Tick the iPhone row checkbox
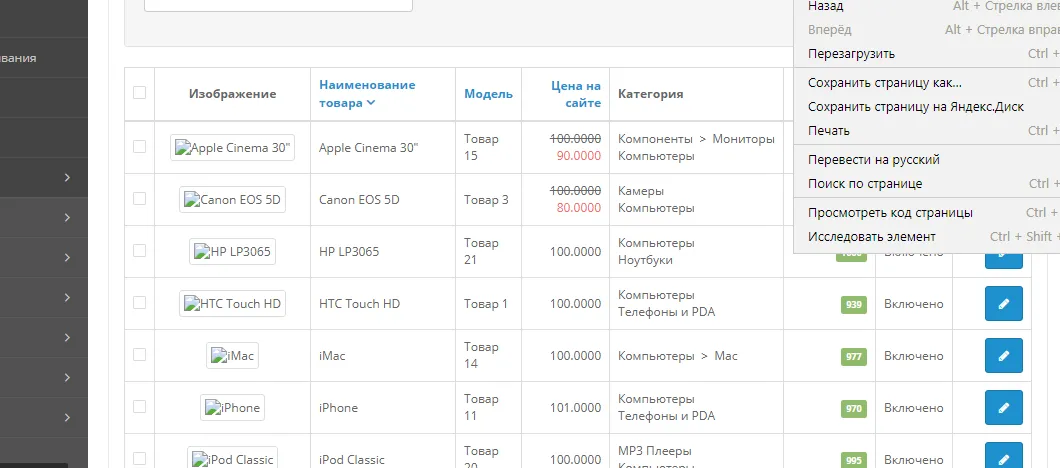Image resolution: width=1060 pixels, height=468 pixels. click(x=139, y=406)
